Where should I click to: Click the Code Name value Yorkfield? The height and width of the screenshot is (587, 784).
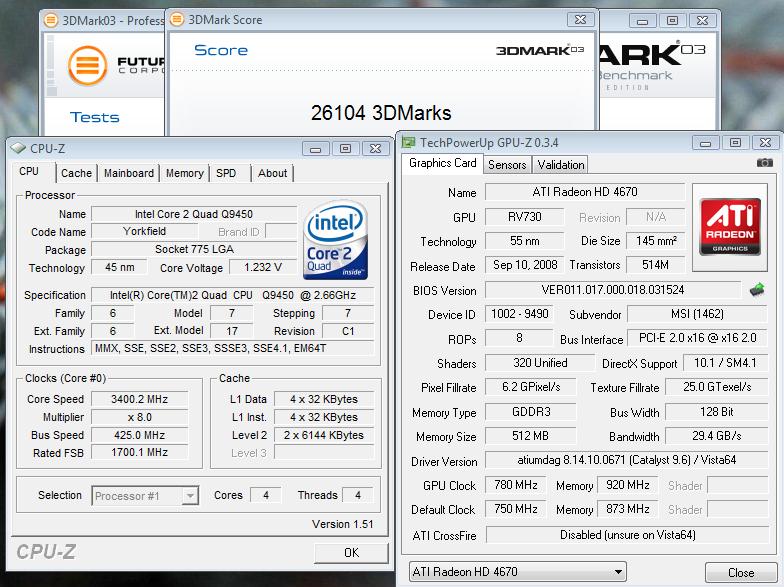[x=144, y=232]
